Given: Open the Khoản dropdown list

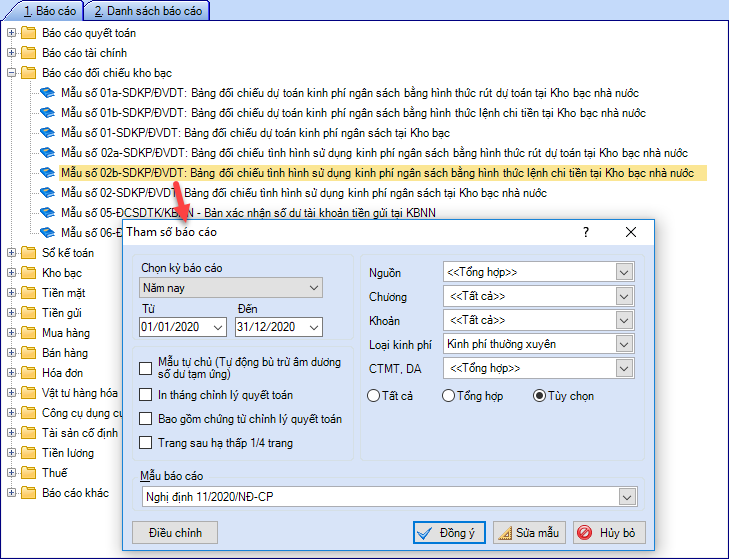Looking at the screenshot, I should click(x=624, y=320).
